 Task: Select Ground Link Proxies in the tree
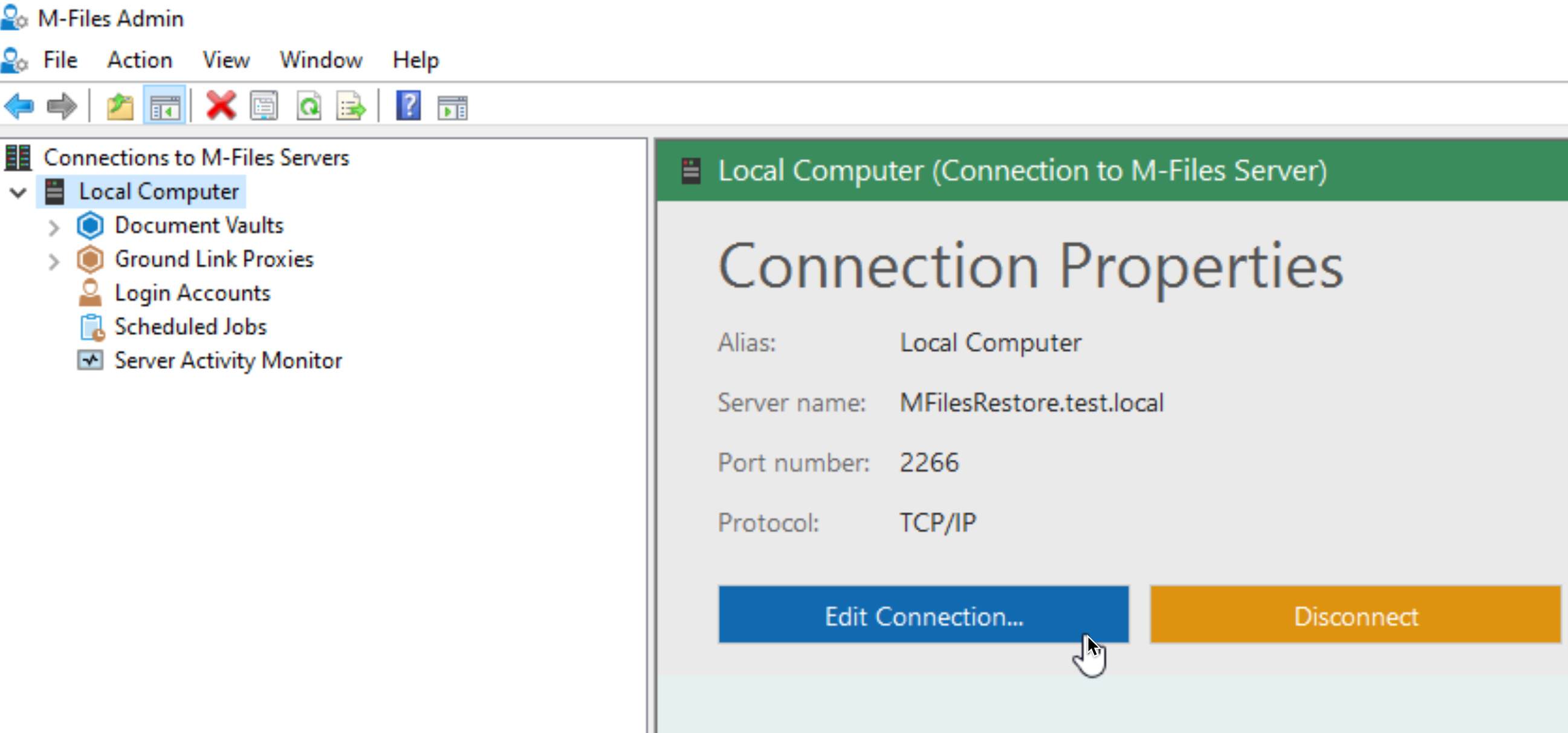tap(214, 259)
